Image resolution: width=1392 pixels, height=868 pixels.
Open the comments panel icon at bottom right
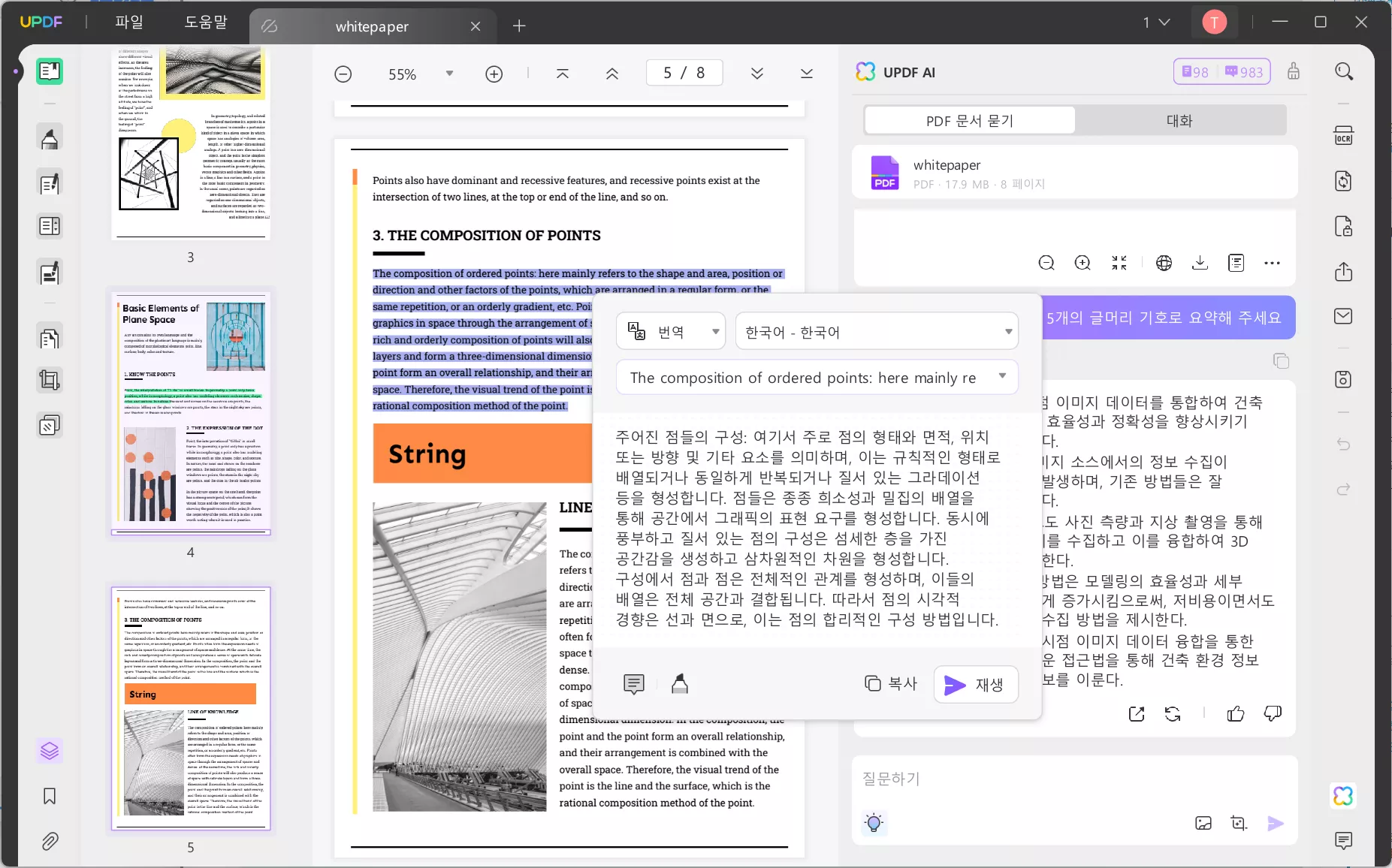point(1344,840)
